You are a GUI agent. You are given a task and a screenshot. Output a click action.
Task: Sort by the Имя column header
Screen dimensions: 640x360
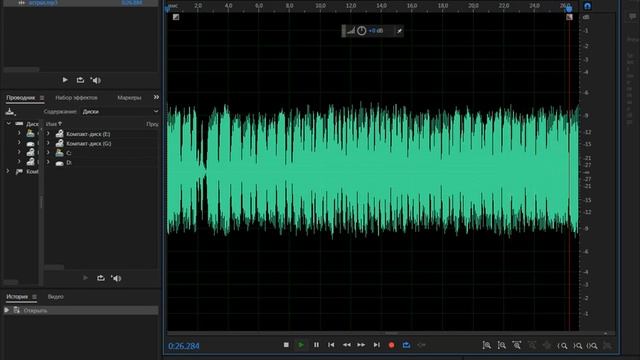point(53,124)
